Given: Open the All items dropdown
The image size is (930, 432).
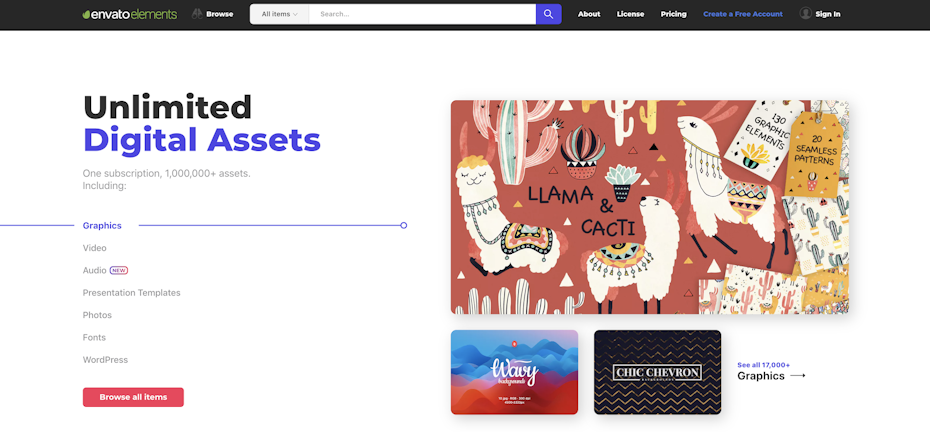Looking at the screenshot, I should click(x=279, y=14).
